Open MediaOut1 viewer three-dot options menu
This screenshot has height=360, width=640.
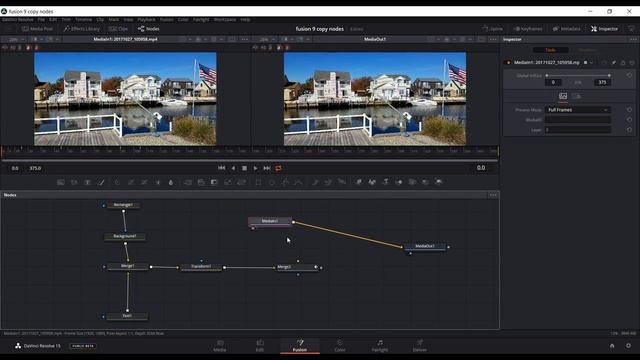coord(493,40)
